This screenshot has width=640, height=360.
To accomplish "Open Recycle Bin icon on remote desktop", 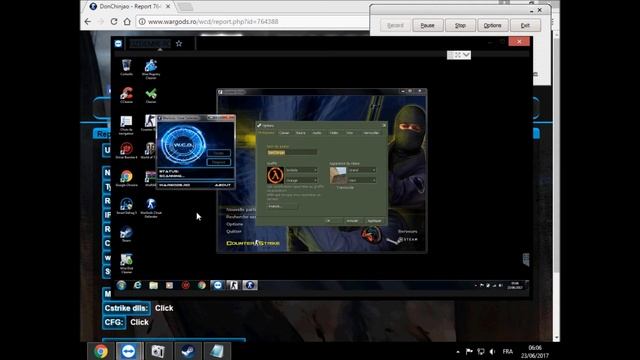I will coord(127,67).
